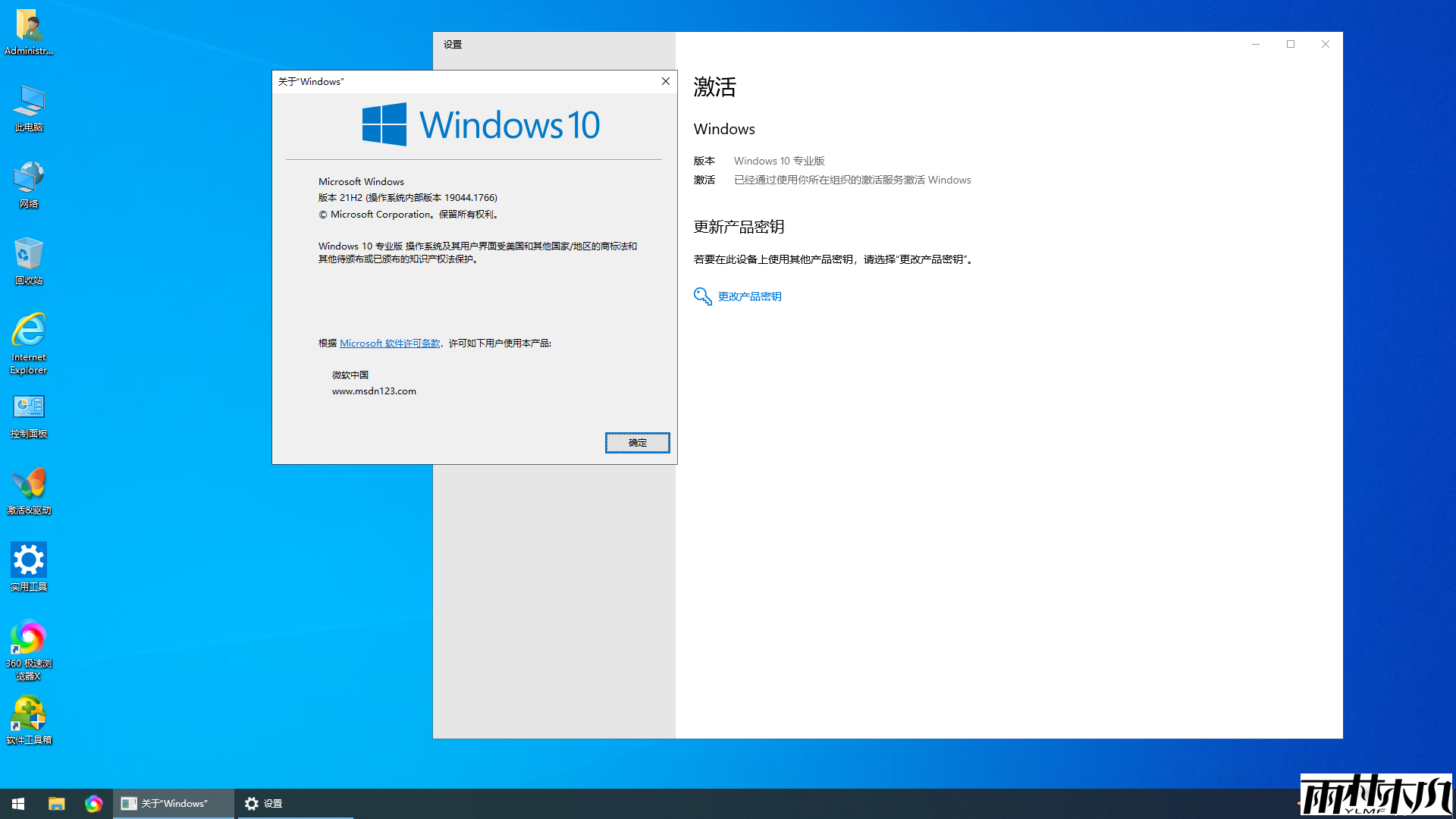1456x819 pixels.
Task: Open the Microsoft 软件许可条款 link
Action: [390, 343]
